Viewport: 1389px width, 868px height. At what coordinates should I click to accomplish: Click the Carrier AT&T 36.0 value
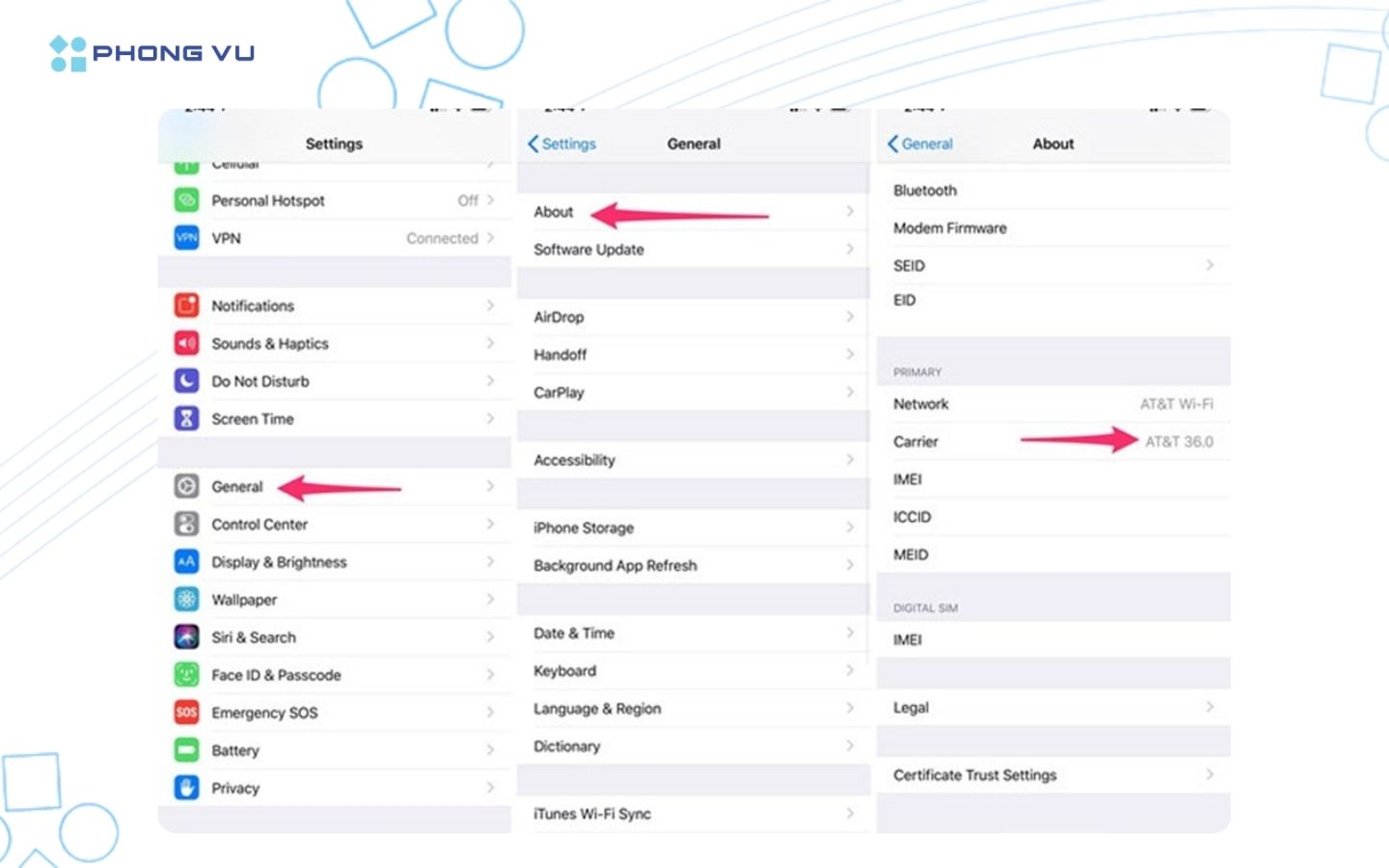click(1179, 442)
